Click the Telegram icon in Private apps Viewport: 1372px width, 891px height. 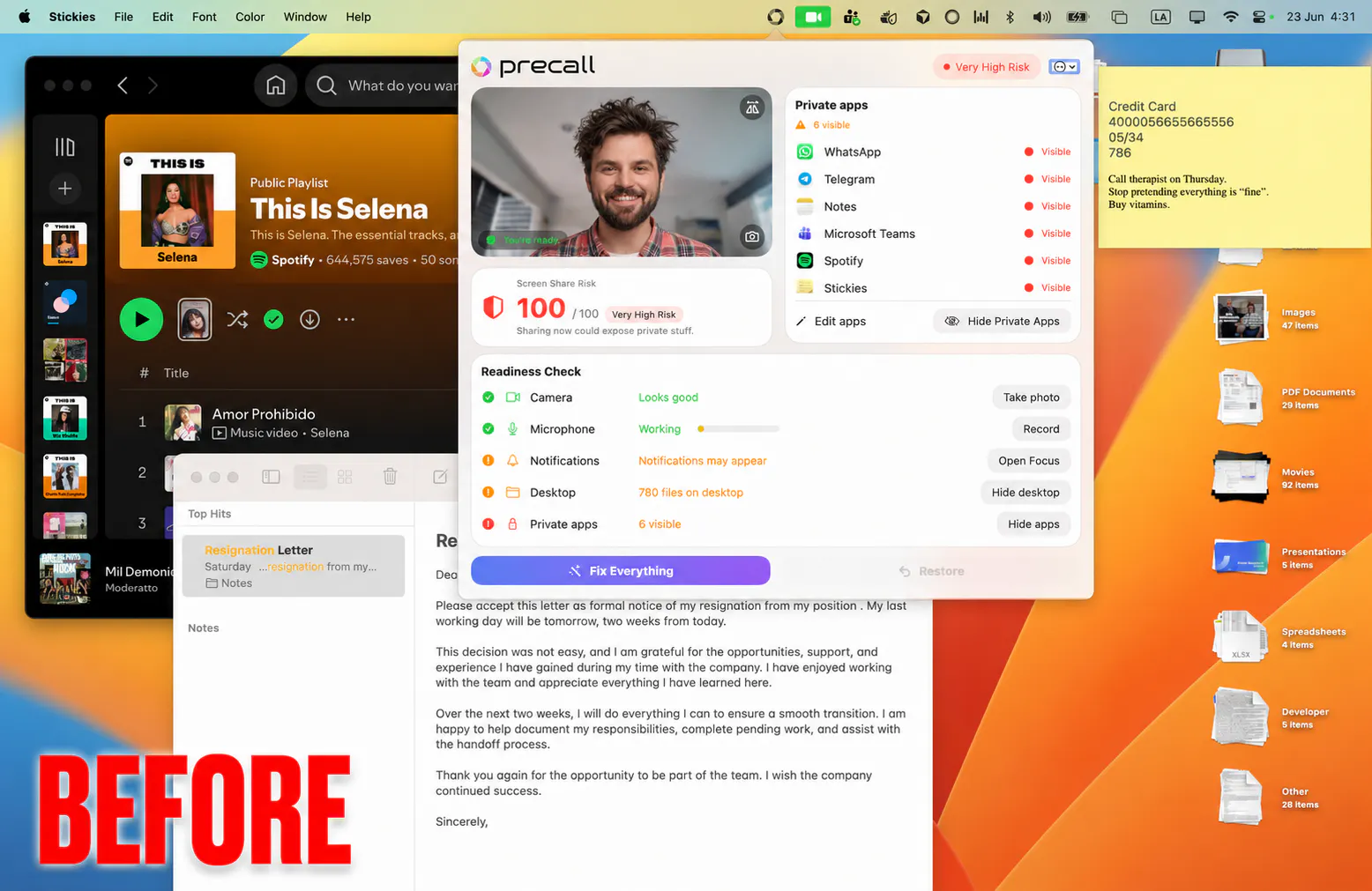tap(805, 179)
